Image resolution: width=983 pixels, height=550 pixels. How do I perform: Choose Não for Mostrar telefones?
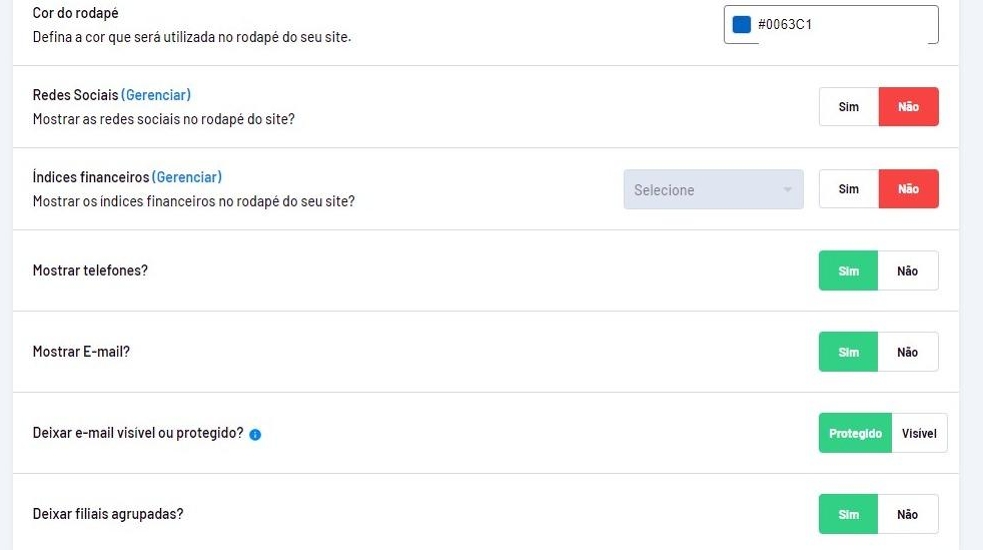coord(908,271)
